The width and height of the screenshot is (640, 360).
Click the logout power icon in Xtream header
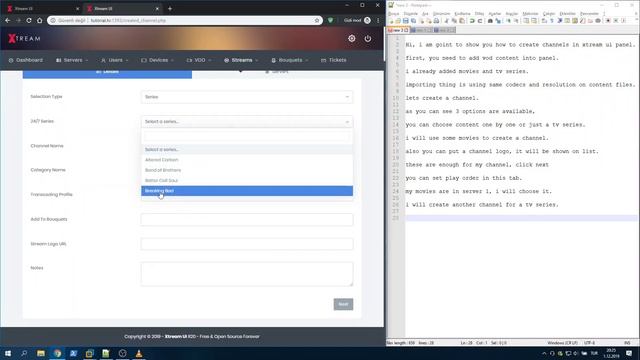click(x=368, y=38)
